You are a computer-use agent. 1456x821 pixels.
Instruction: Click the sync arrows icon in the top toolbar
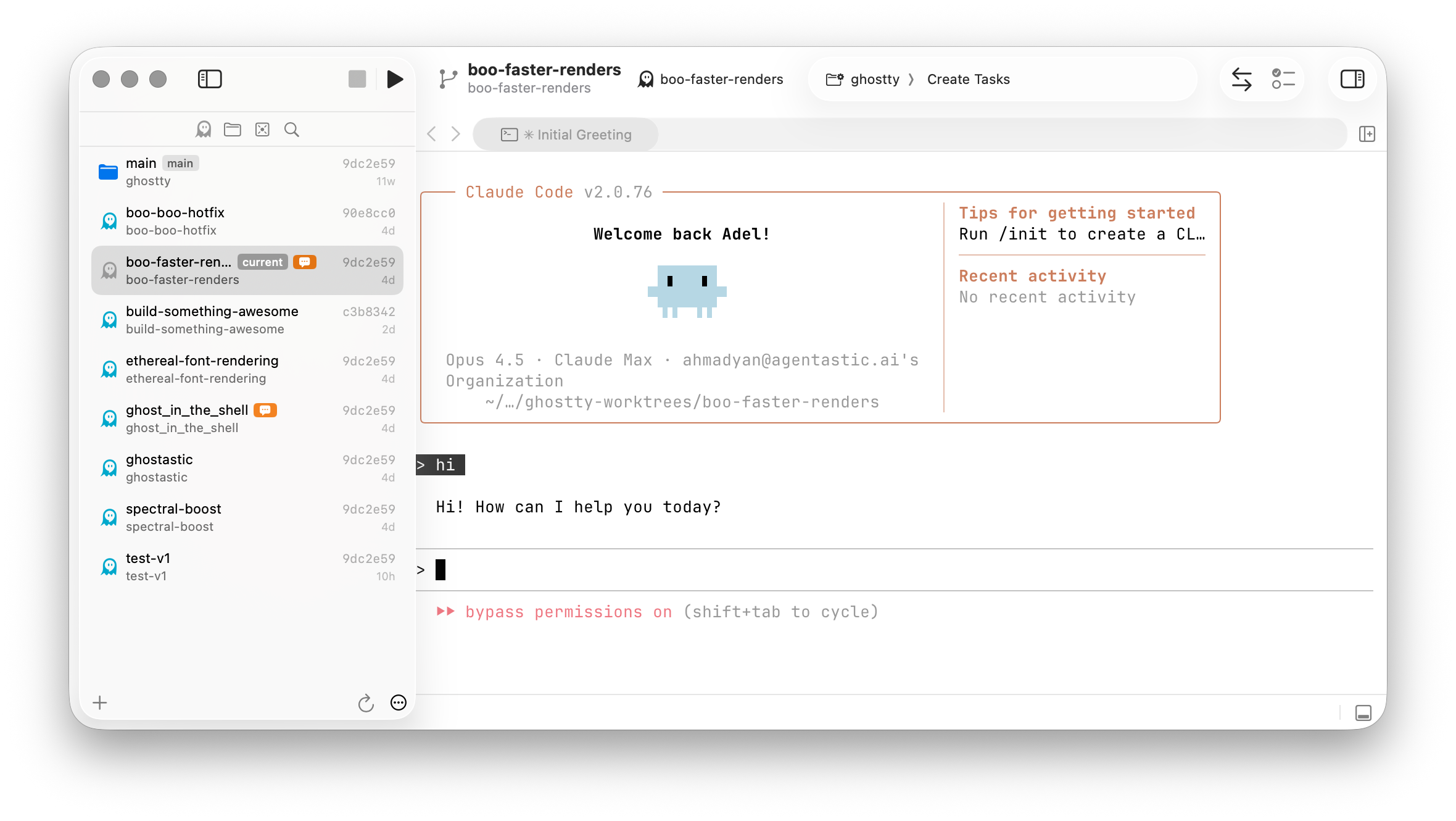point(1243,79)
